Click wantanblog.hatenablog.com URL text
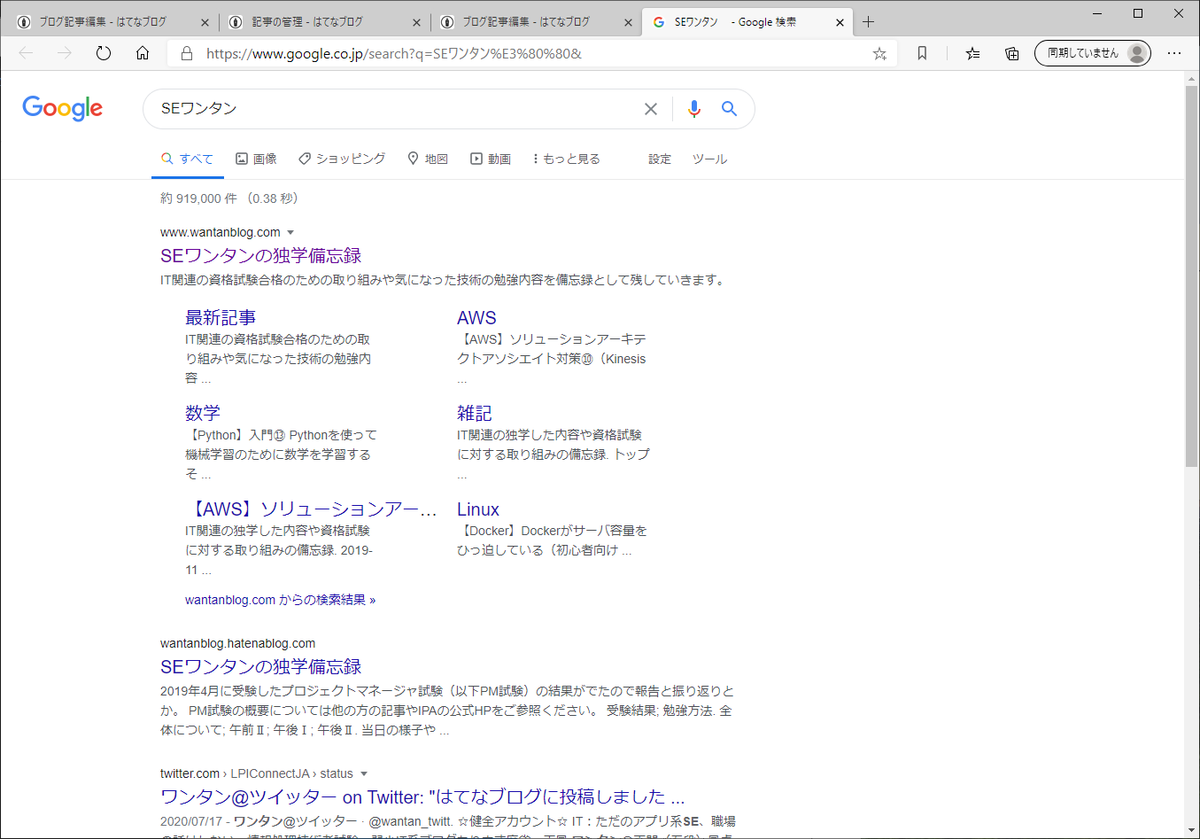Viewport: 1200px width, 839px height. point(238,643)
